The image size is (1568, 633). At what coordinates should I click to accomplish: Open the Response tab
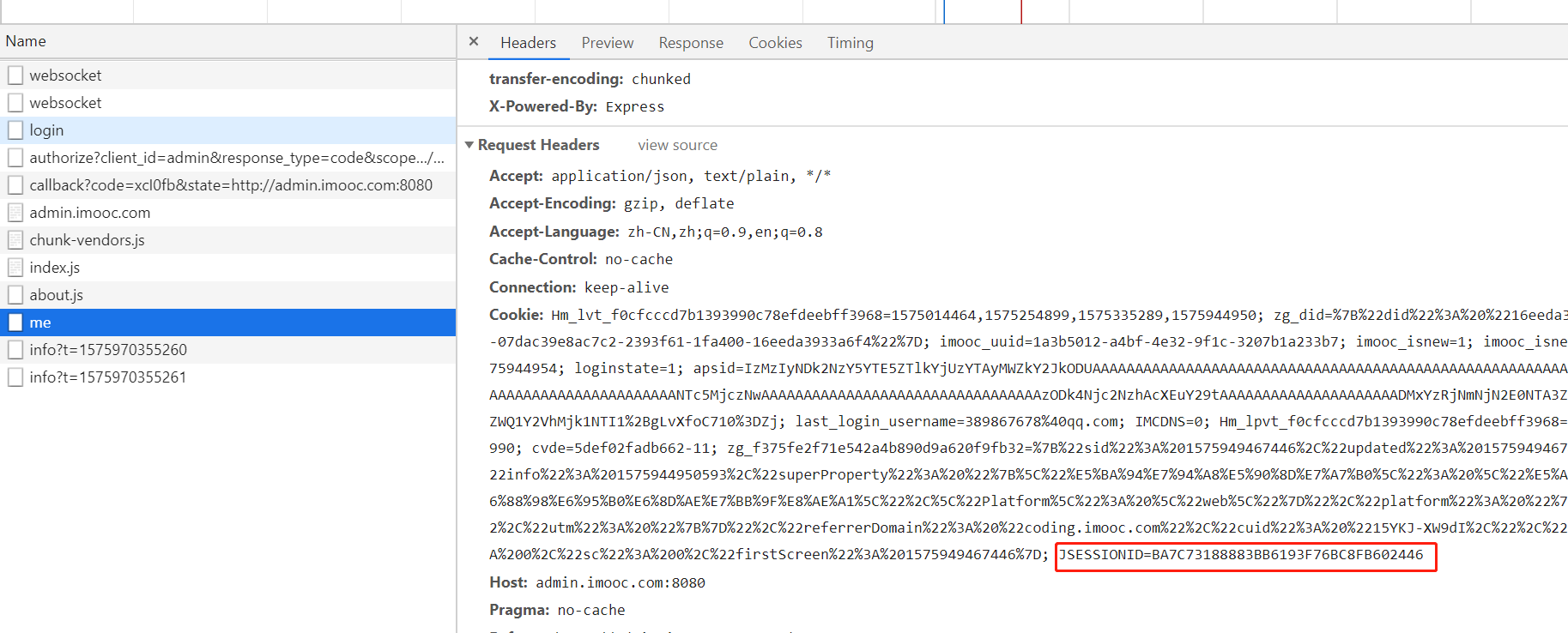pyautogui.click(x=691, y=43)
